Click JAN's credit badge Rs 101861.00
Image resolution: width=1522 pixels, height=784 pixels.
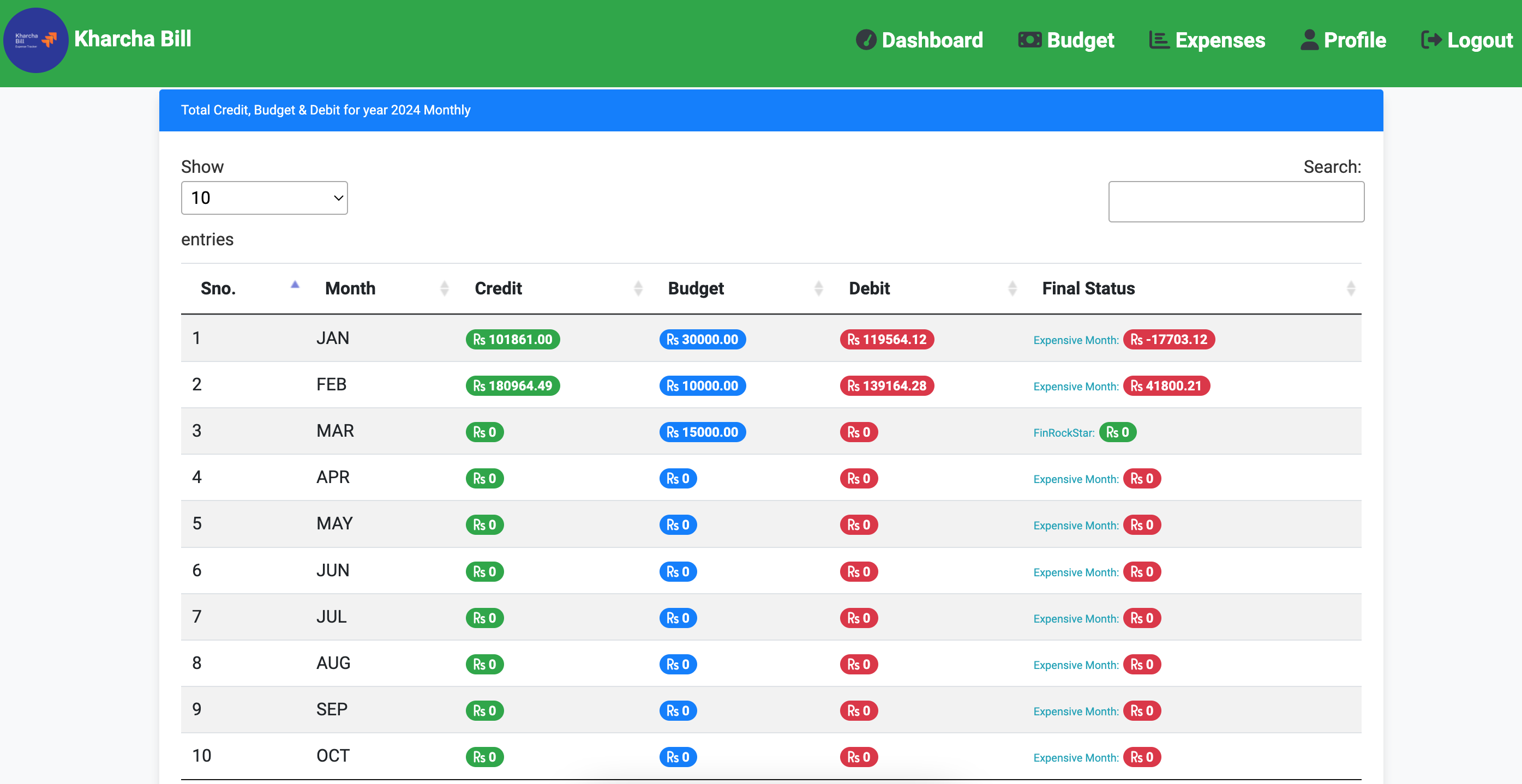point(512,340)
